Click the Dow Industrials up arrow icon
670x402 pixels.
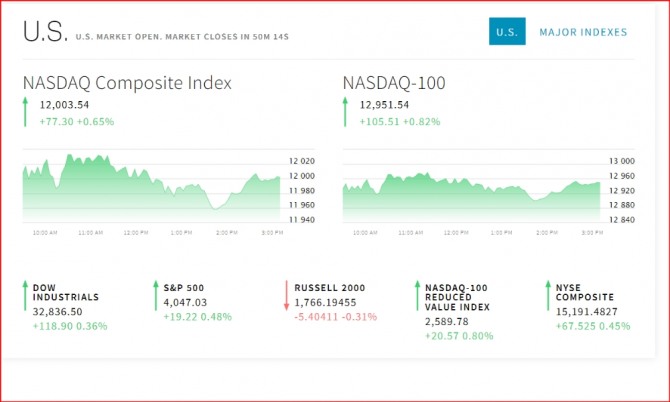(25, 295)
